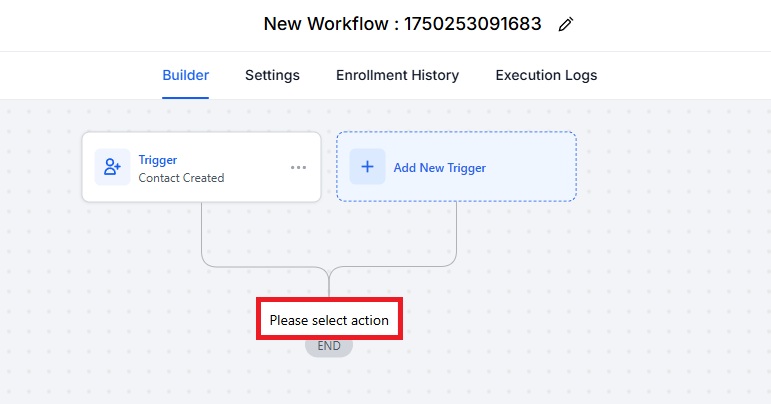Go to the Enrollment History tab
Viewport: 771px width, 404px height.
point(397,75)
